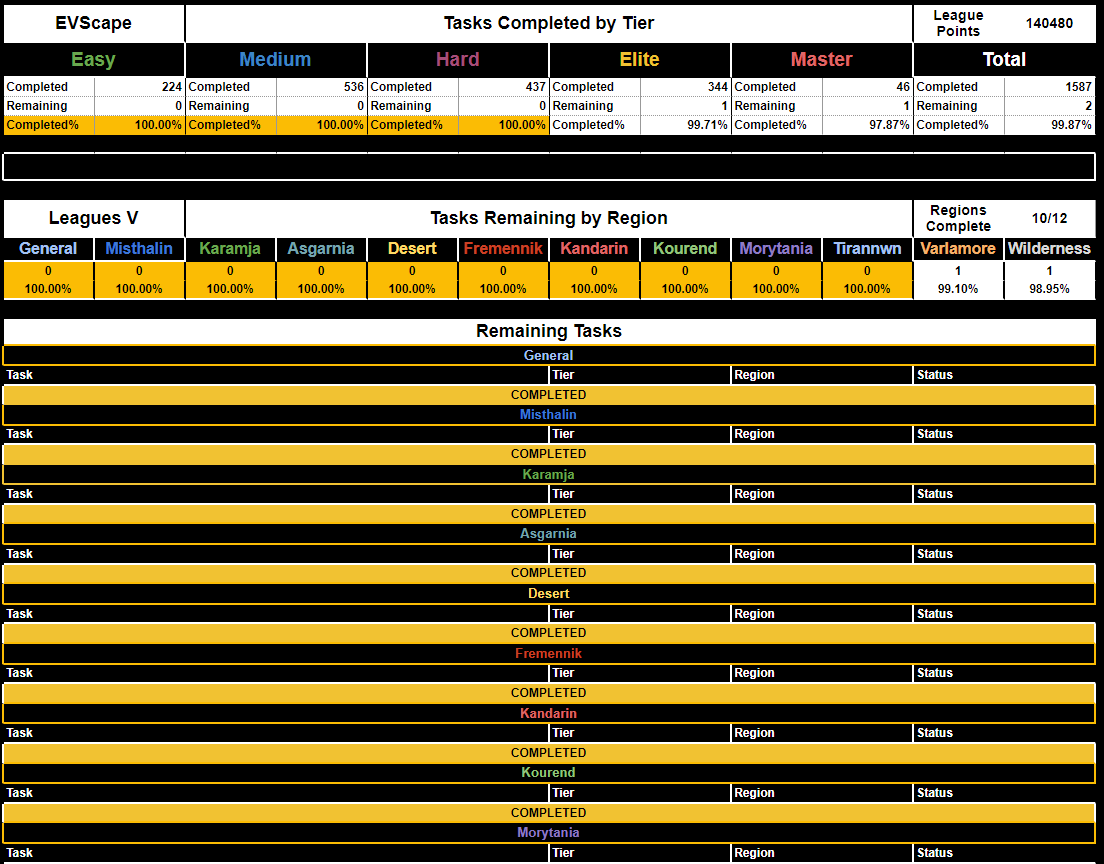Click COMPLETED row under Asgarnia section

548,573
